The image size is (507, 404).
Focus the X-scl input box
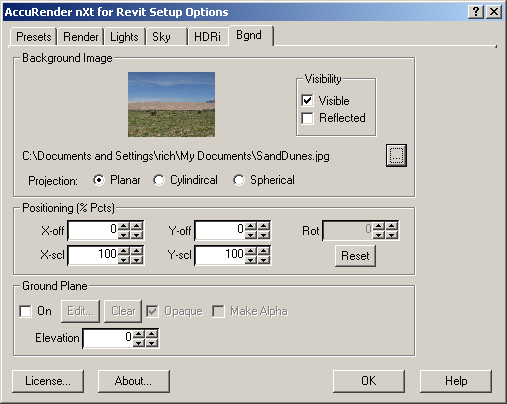point(93,255)
